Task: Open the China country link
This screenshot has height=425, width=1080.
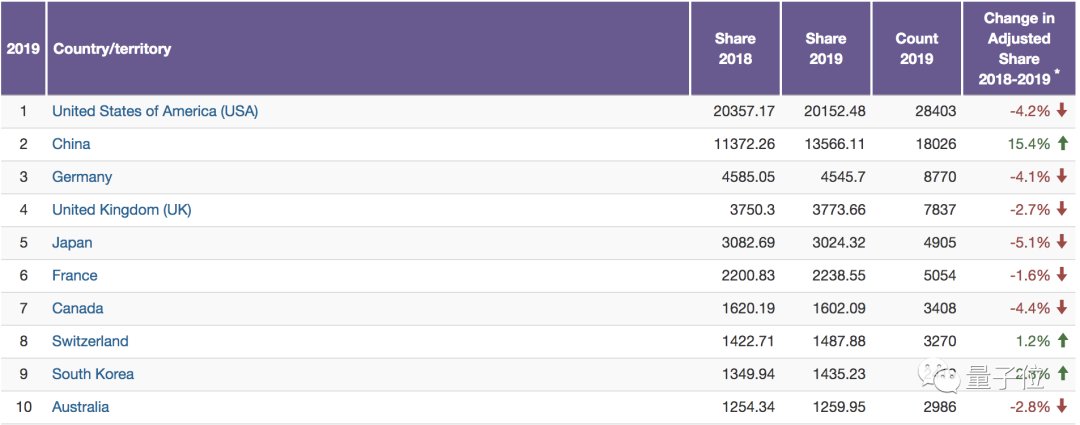Action: [x=71, y=144]
